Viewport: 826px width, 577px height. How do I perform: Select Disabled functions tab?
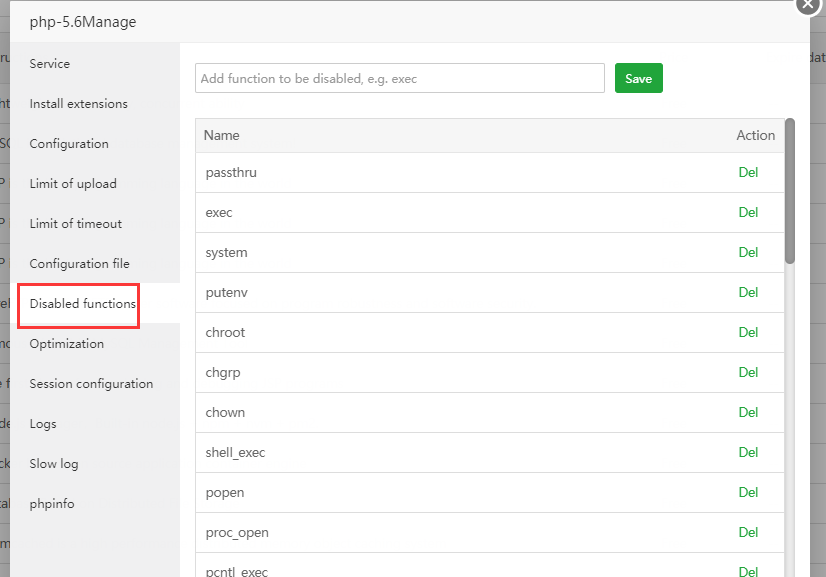[82, 304]
